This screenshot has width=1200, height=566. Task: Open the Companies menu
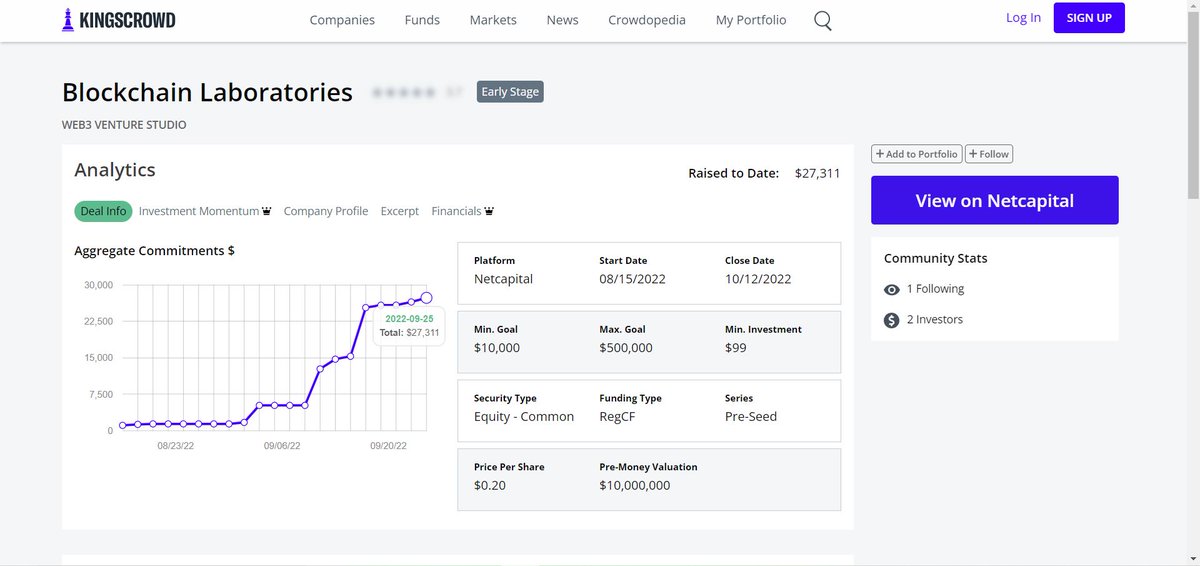coord(342,20)
